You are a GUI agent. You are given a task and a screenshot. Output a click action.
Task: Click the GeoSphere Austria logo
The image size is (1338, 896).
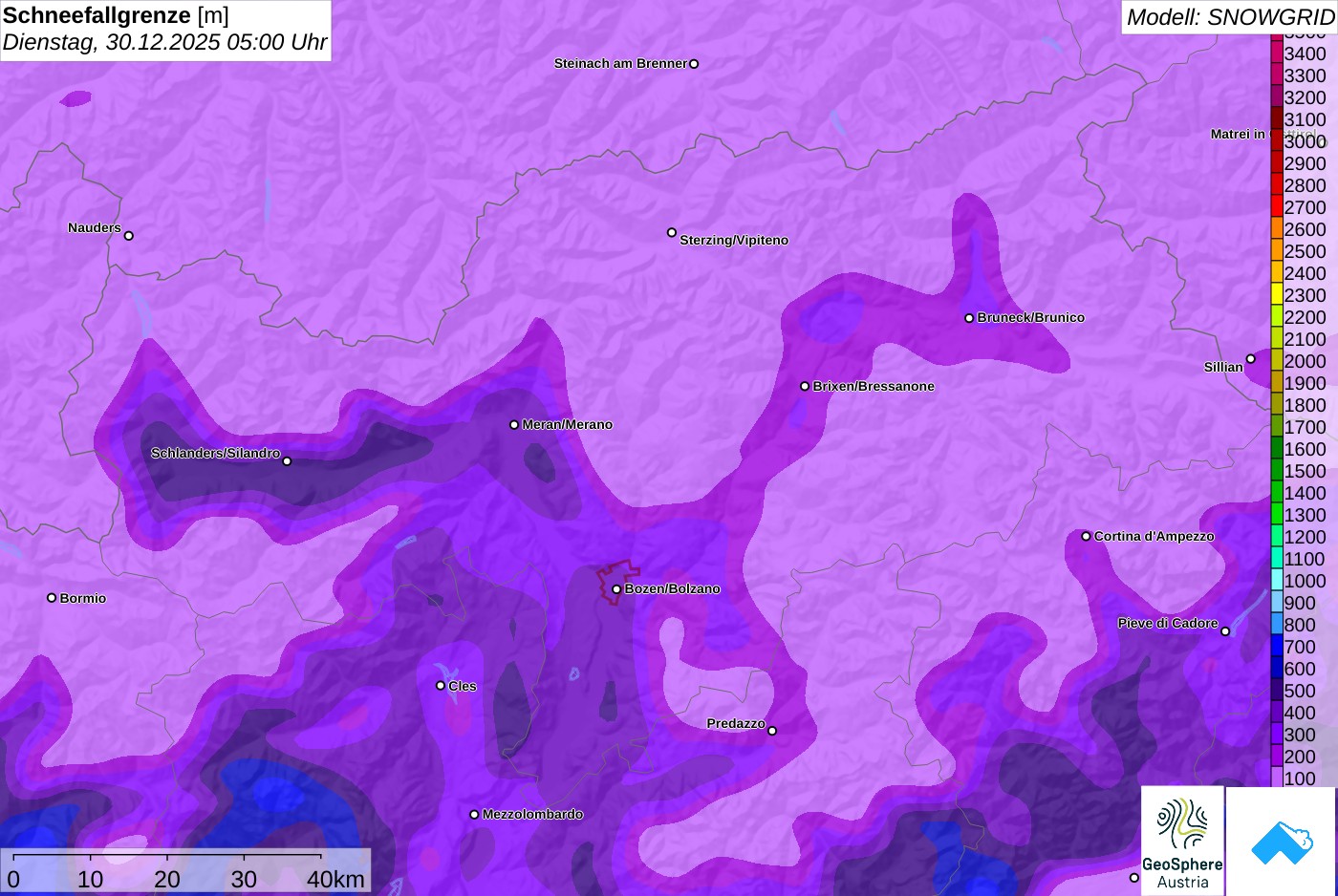(1182, 841)
